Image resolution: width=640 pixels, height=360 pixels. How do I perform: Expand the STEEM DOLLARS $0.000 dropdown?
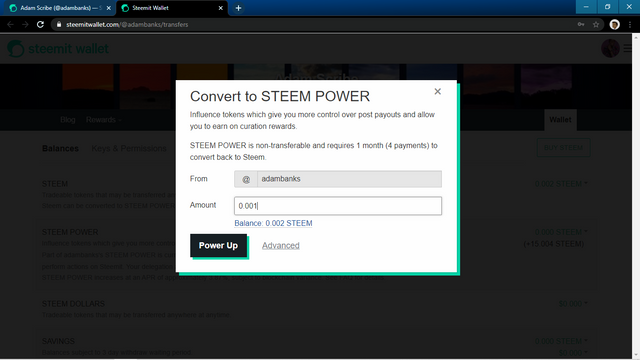point(573,304)
